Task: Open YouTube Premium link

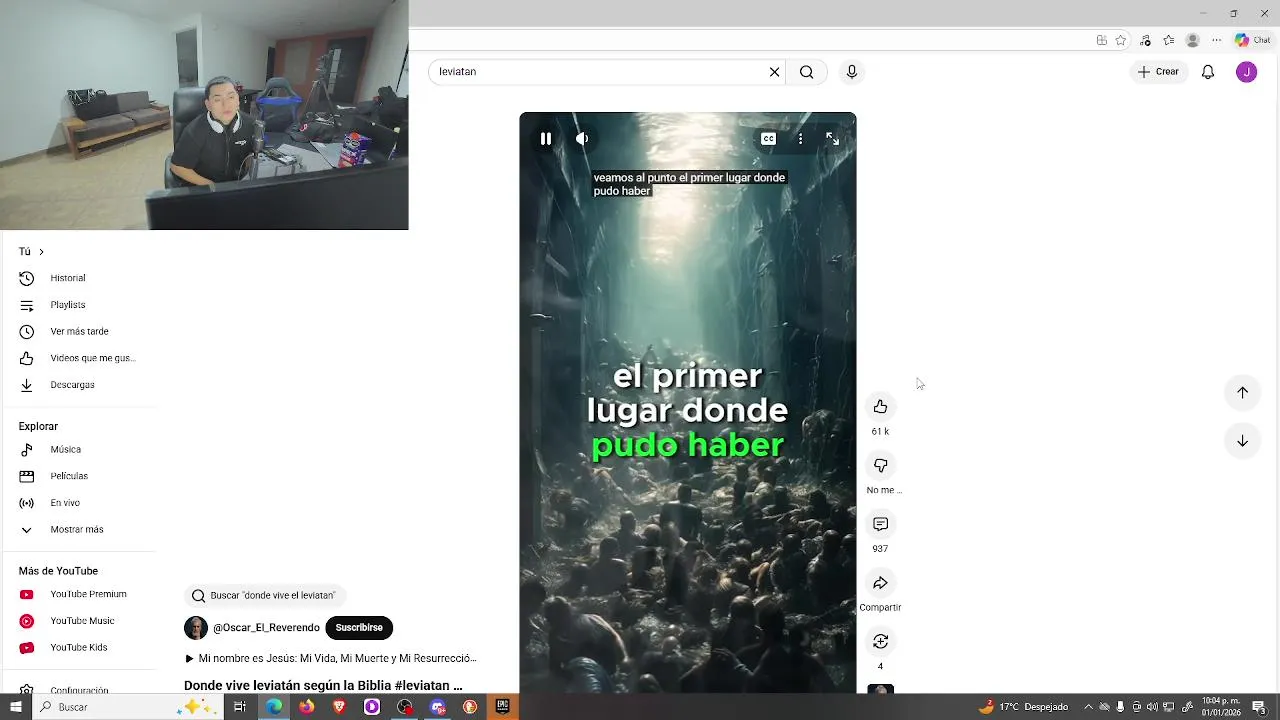Action: point(88,594)
